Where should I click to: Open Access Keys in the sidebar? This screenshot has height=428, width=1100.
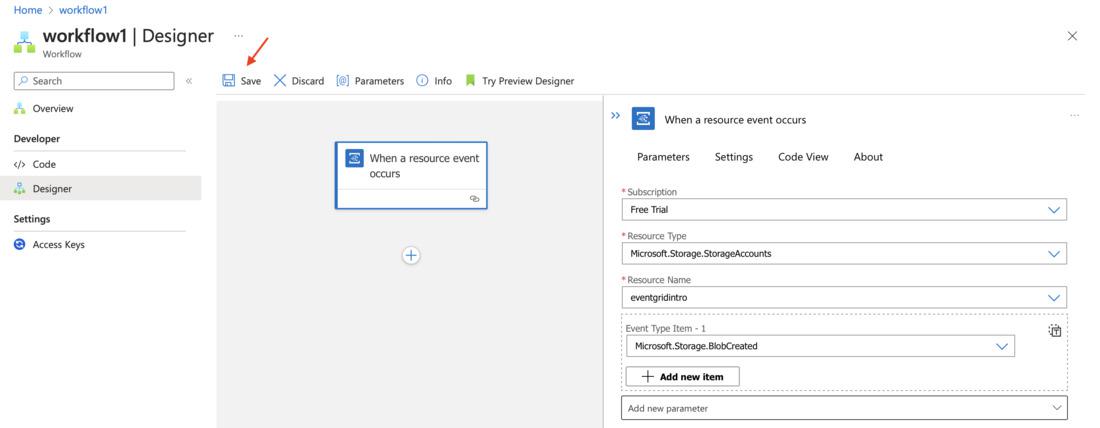58,245
